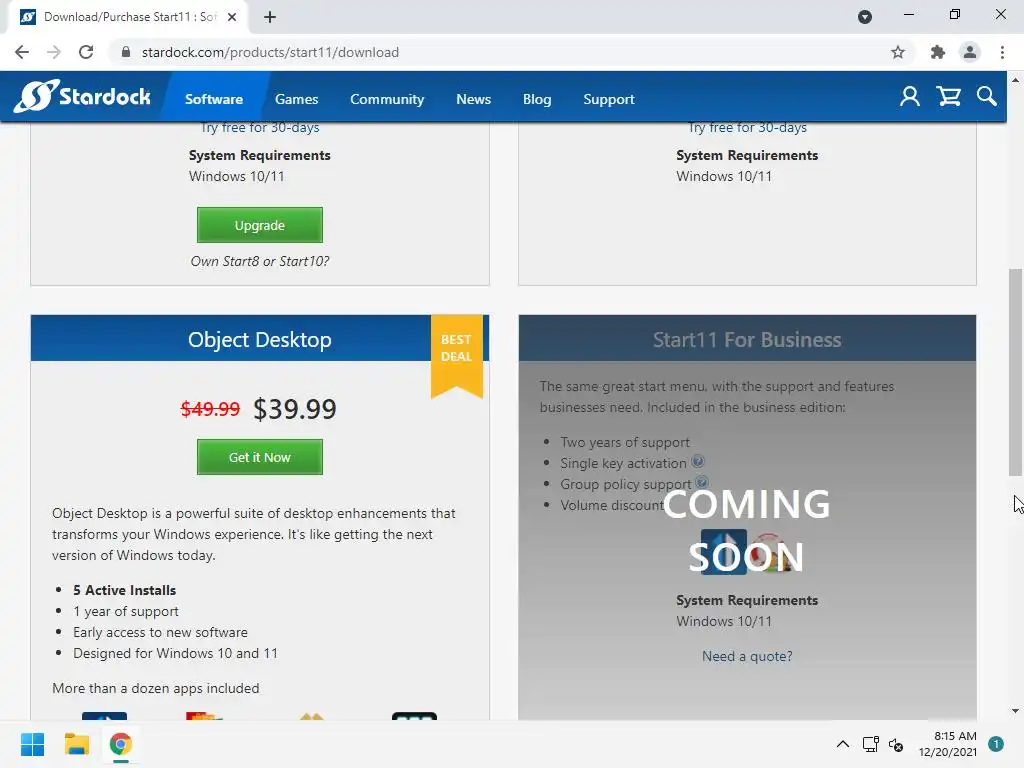Click the browser back arrow
Viewport: 1024px width, 768px height.
22,52
